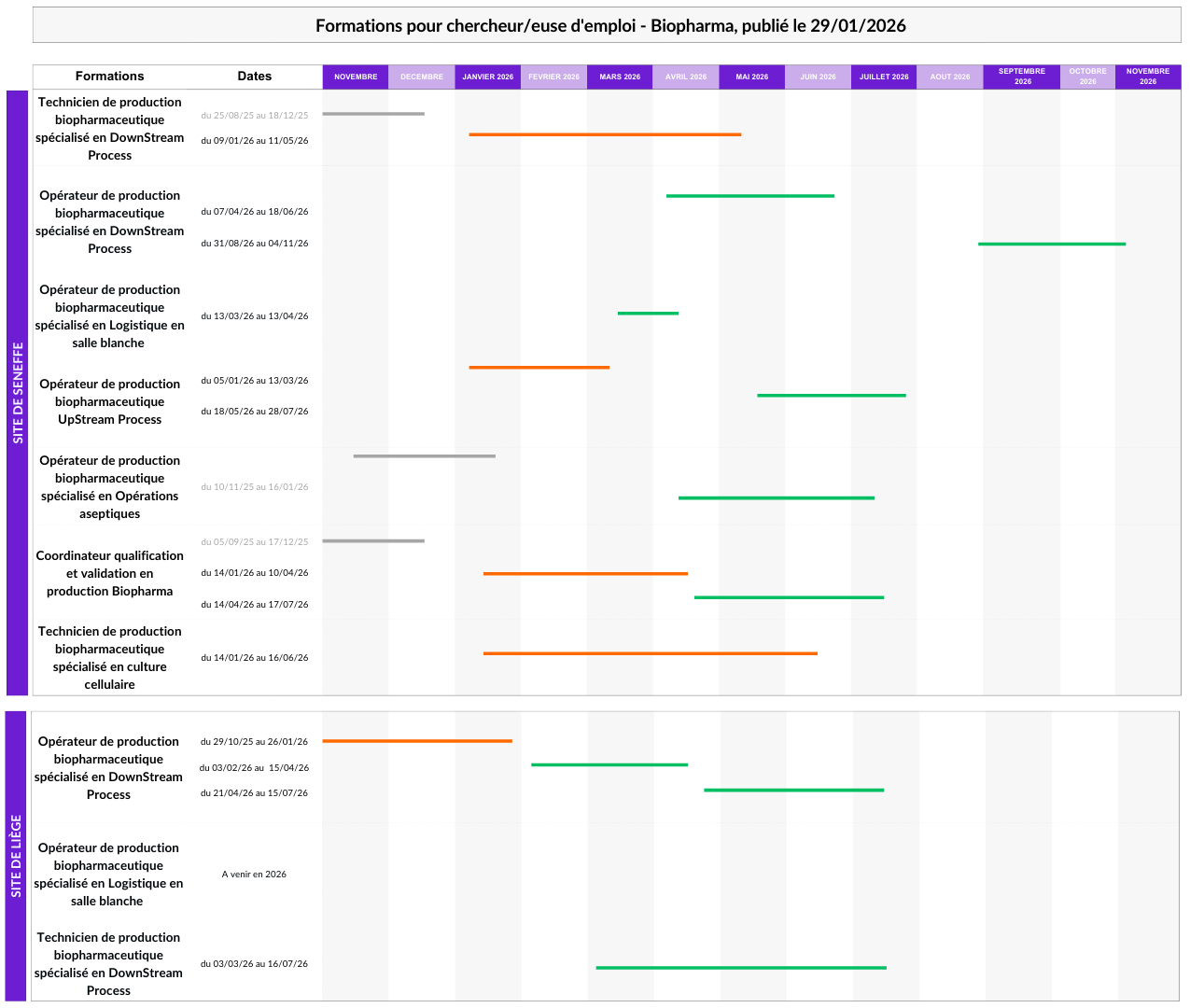Click the date text 'du 18/05/26 au 28/07/26'
Viewport: 1190px width, 1008px height.
tap(254, 412)
